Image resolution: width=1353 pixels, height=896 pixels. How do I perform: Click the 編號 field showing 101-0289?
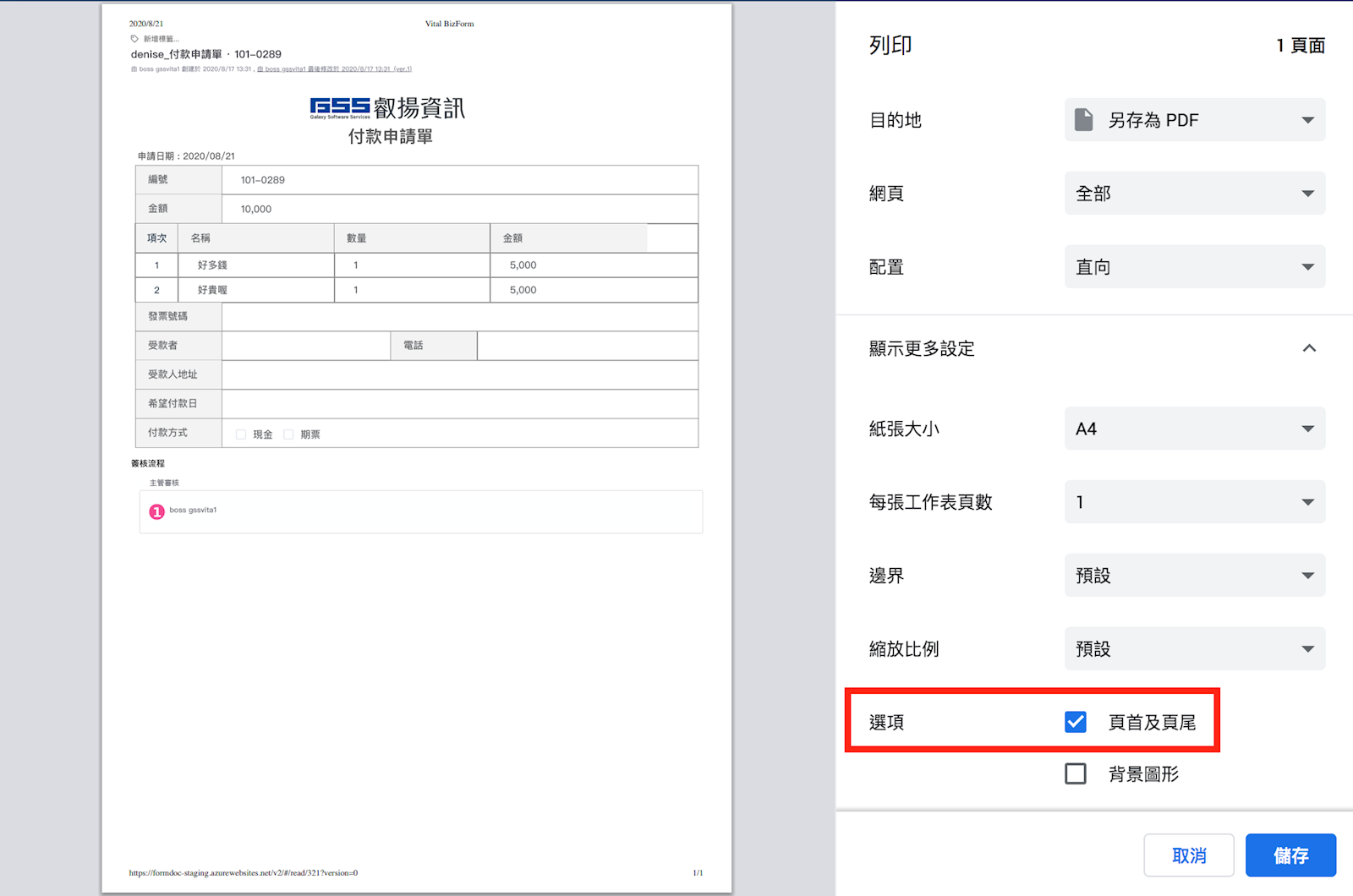(459, 180)
